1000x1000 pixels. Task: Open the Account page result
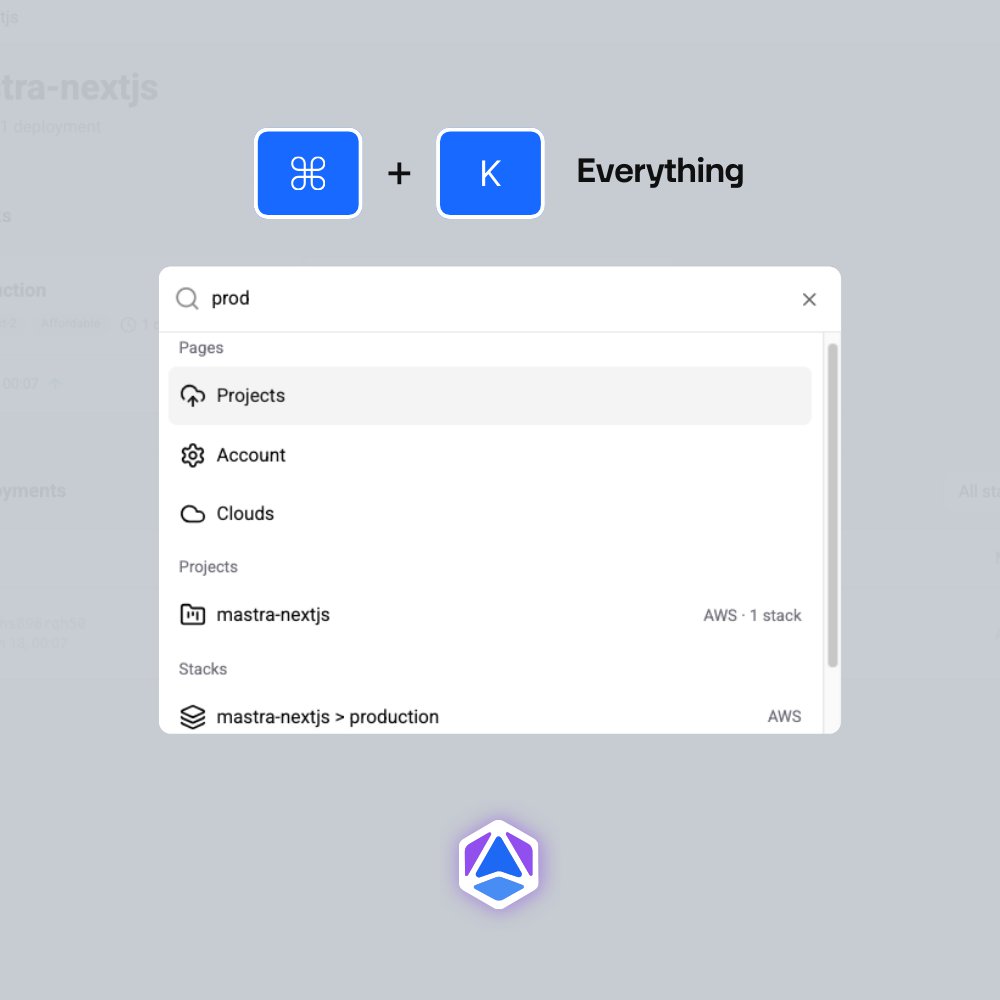tap(489, 455)
